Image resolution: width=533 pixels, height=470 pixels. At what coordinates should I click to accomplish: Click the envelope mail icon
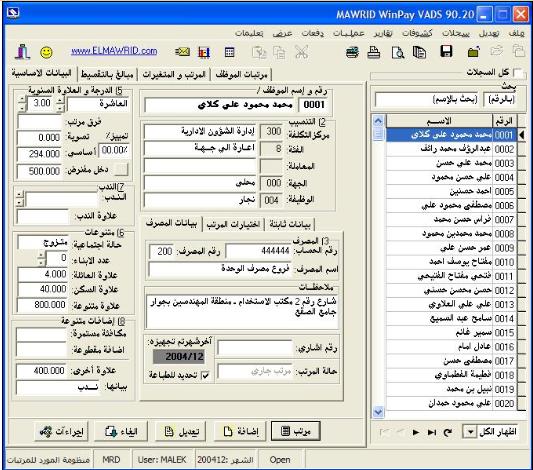182,52
